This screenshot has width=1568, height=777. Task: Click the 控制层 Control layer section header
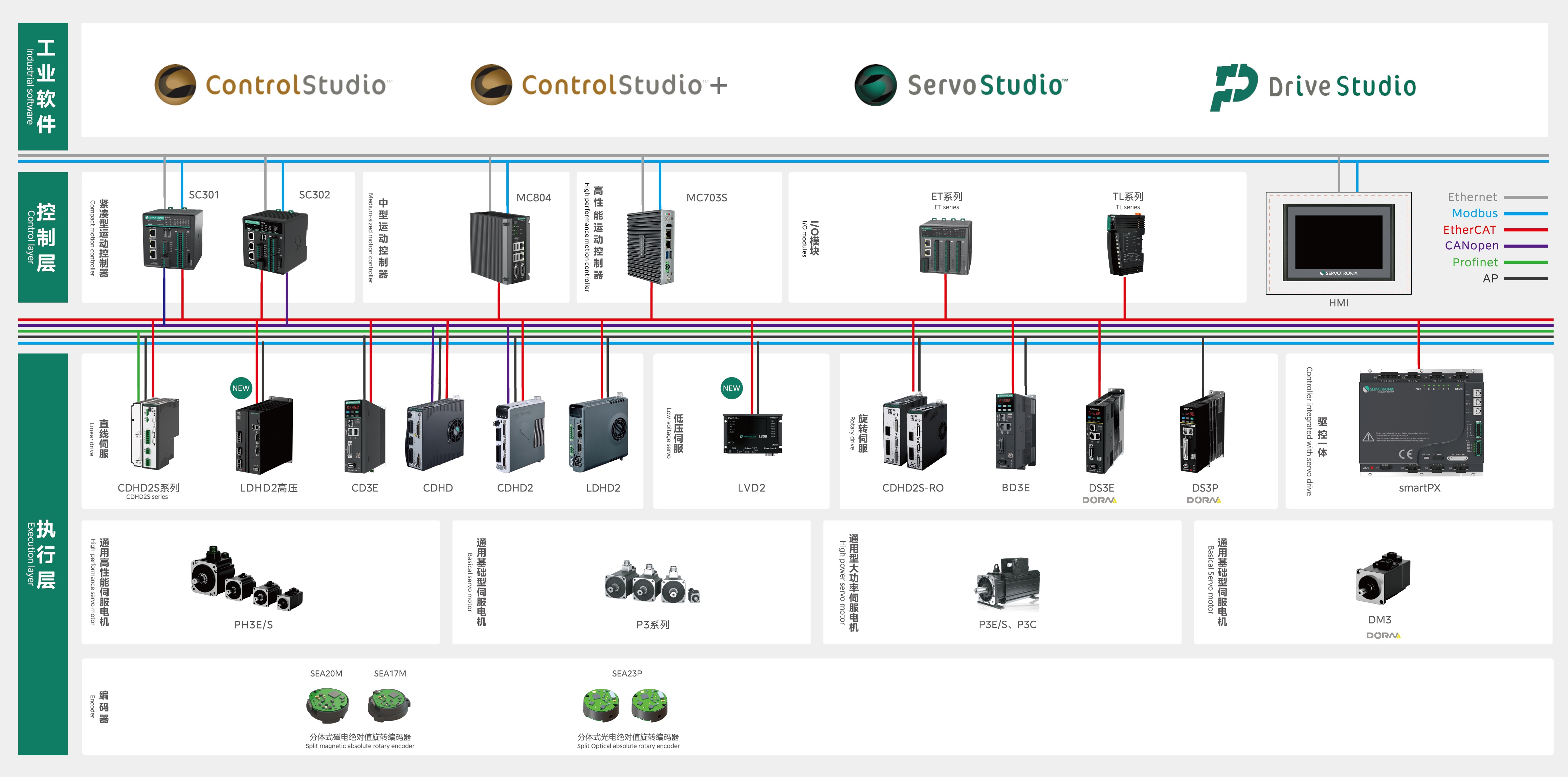pos(43,237)
